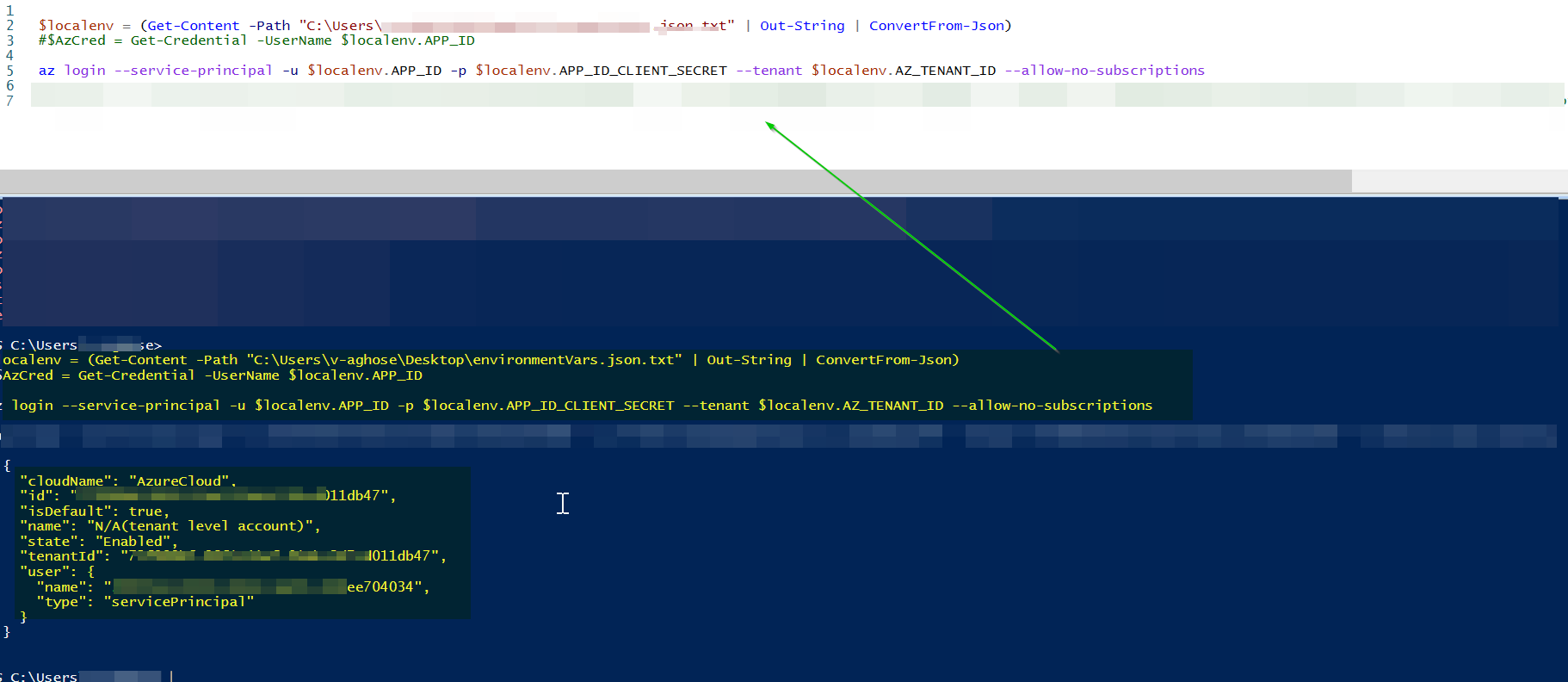The height and width of the screenshot is (682, 1568).
Task: Click environmentVars.json.txt path in console
Action: [464, 360]
